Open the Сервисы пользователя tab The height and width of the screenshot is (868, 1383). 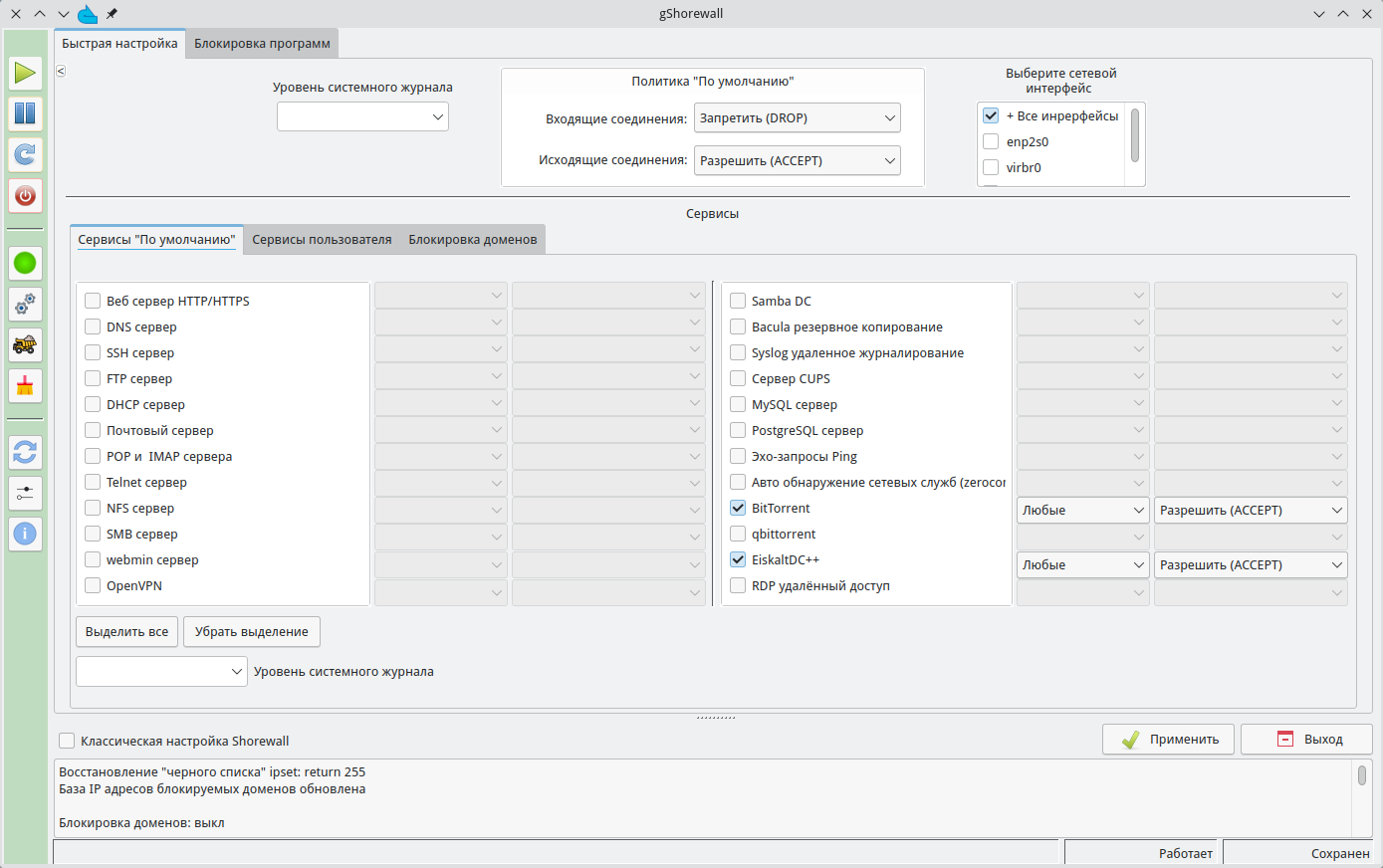pyautogui.click(x=322, y=240)
